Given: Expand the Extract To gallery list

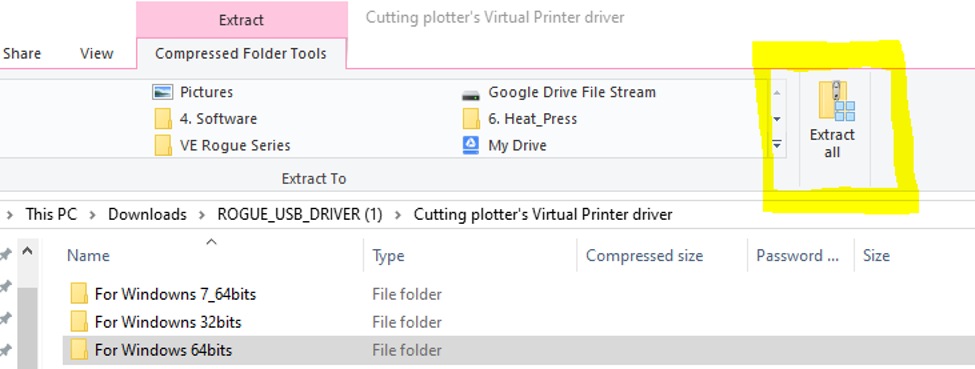Looking at the screenshot, I should (x=777, y=146).
